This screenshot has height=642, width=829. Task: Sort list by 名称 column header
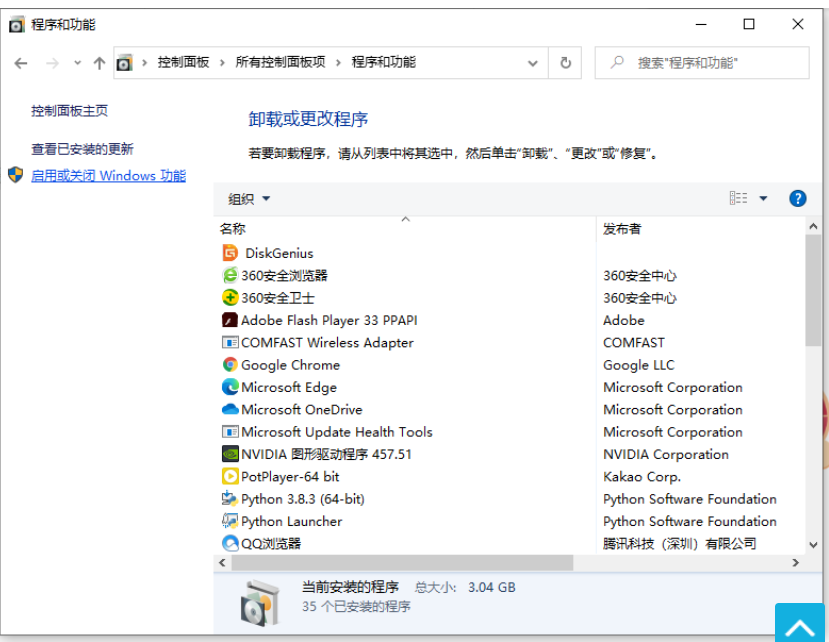click(x=233, y=229)
